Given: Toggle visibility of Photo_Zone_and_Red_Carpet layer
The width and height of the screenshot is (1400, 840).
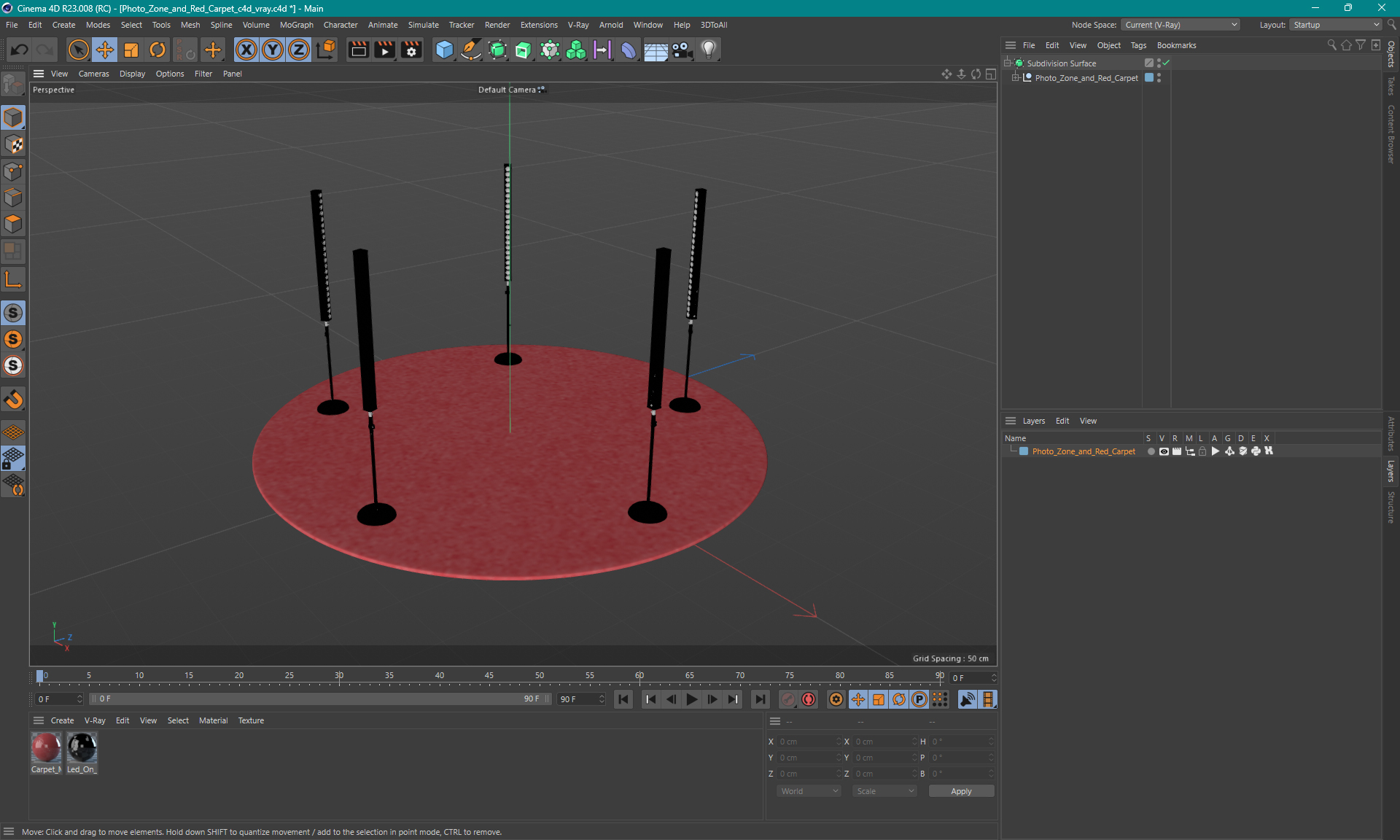Looking at the screenshot, I should click(x=1162, y=451).
